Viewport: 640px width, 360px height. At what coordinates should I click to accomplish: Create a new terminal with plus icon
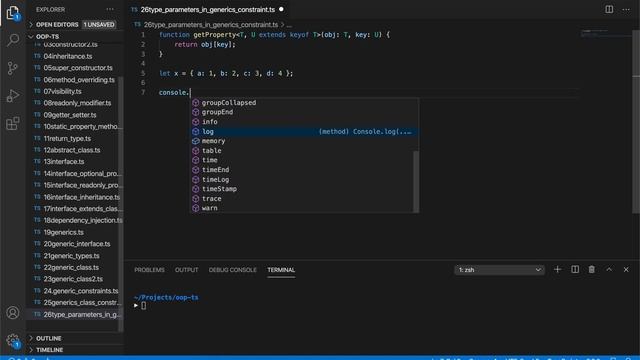[x=557, y=269]
